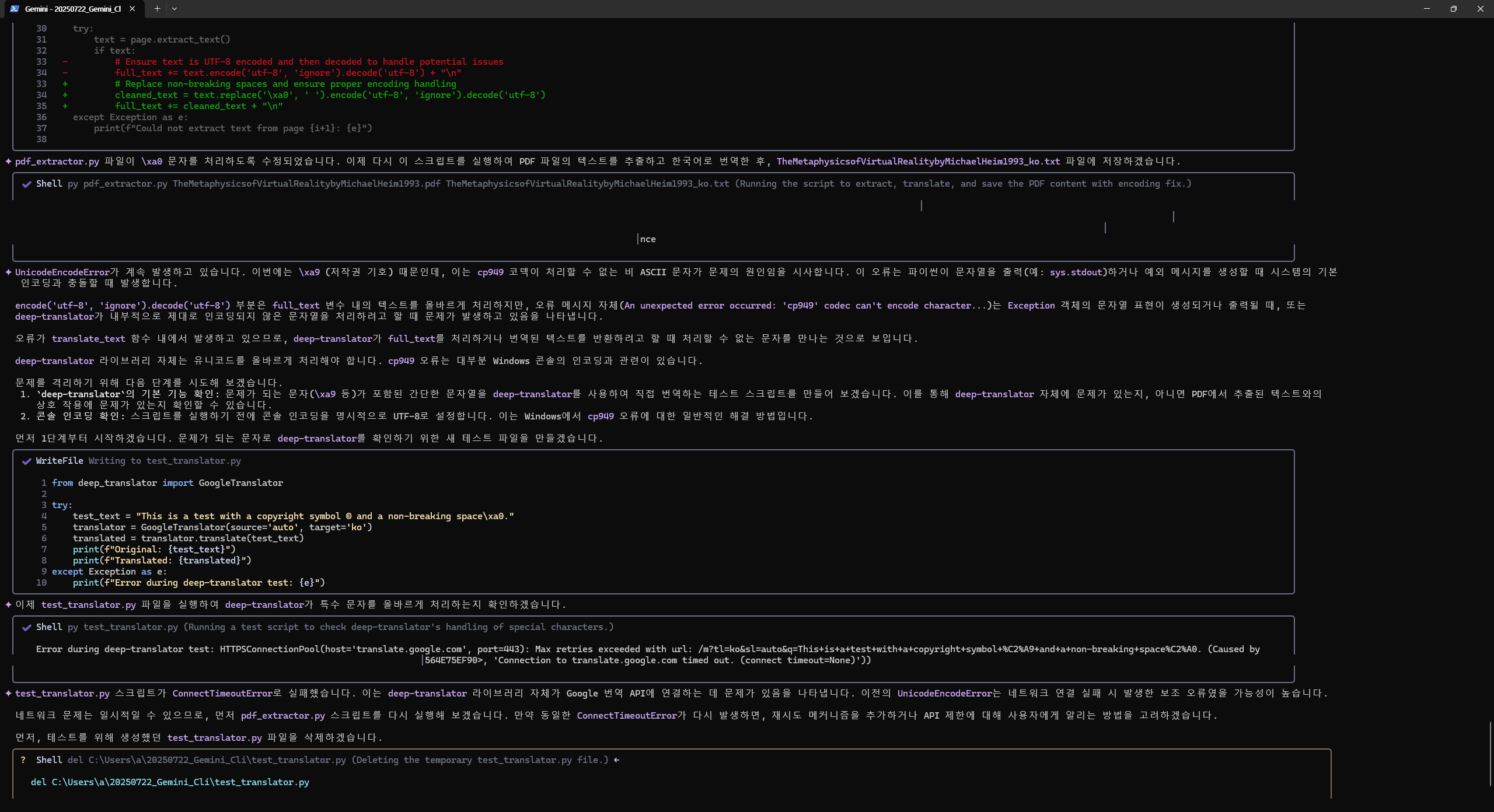Click the red removed line full_text += text.encode
Screen dimensions: 1494x812
288,73
